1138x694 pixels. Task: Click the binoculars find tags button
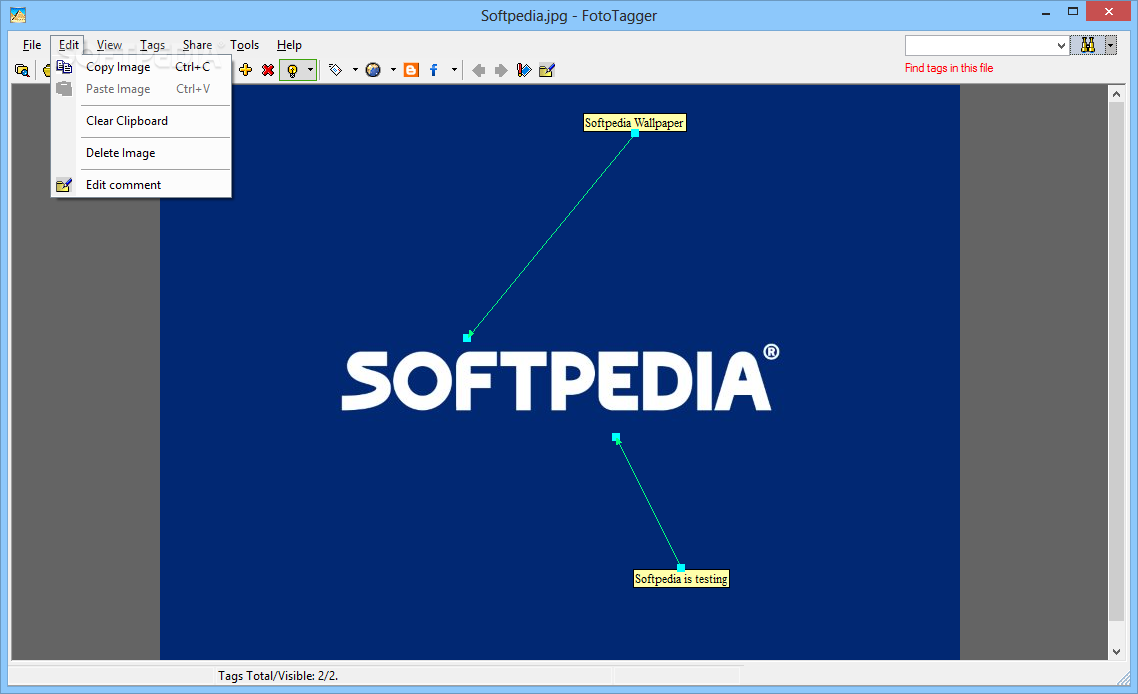coord(1087,45)
